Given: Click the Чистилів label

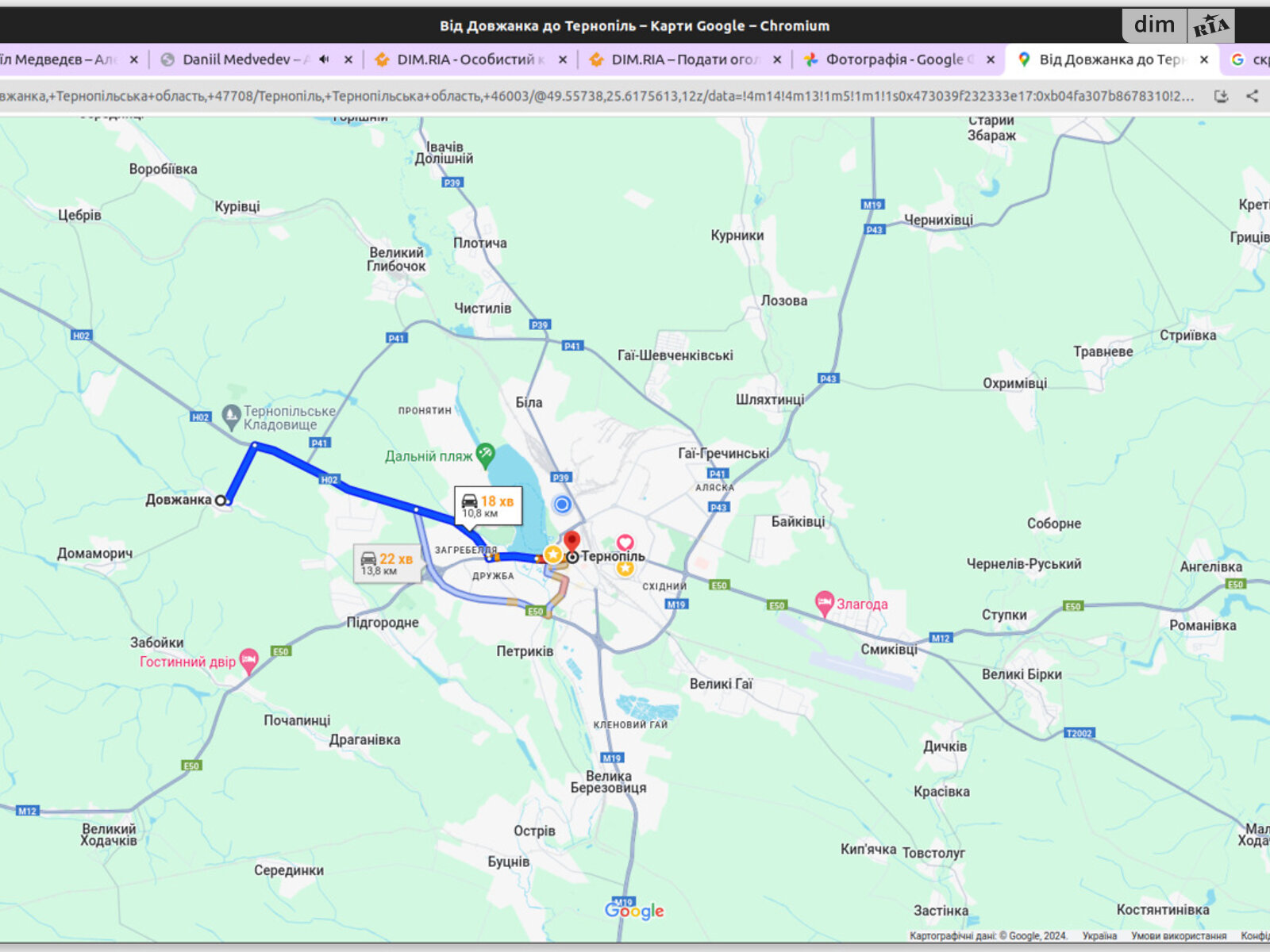Looking at the screenshot, I should (483, 308).
